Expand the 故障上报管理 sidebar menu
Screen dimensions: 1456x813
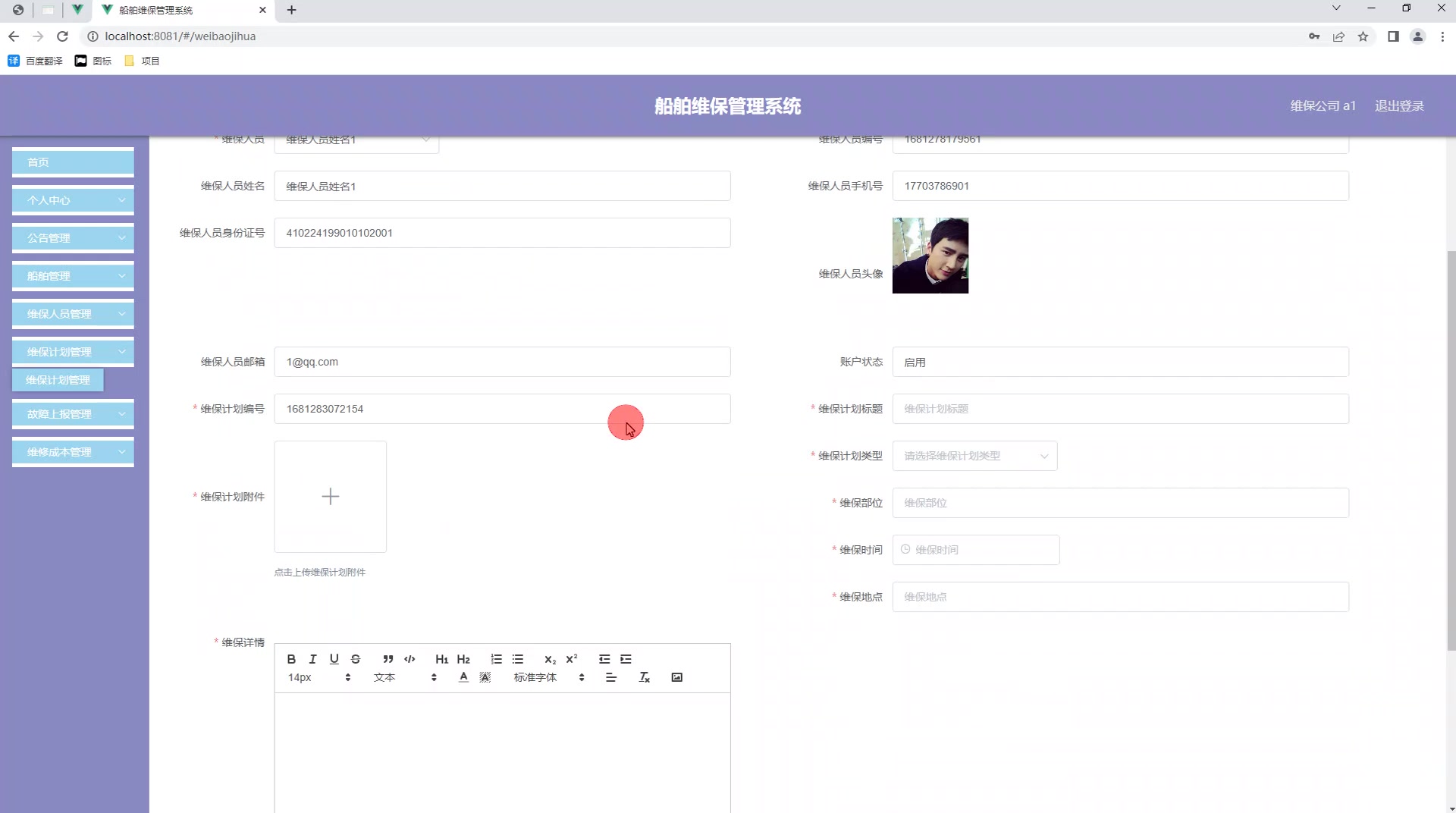pos(73,414)
